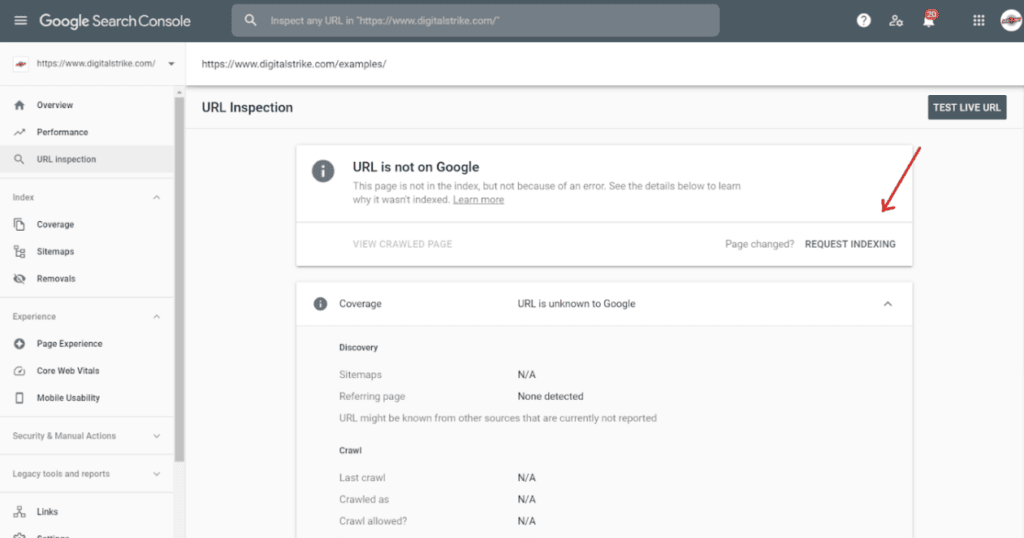
Task: Click the Crawl subsection heading
Action: (350, 451)
